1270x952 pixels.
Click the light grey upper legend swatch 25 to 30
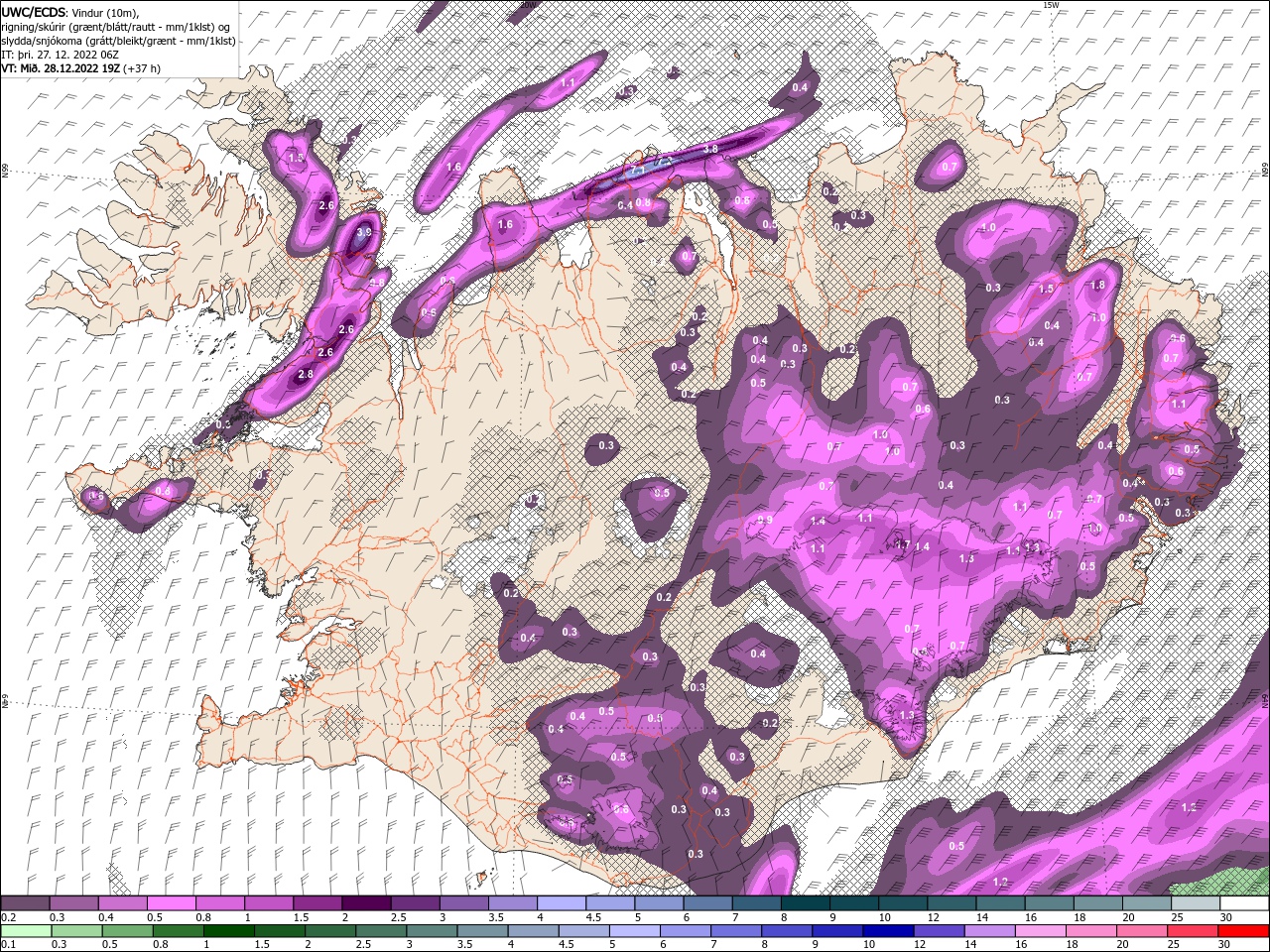1196,903
